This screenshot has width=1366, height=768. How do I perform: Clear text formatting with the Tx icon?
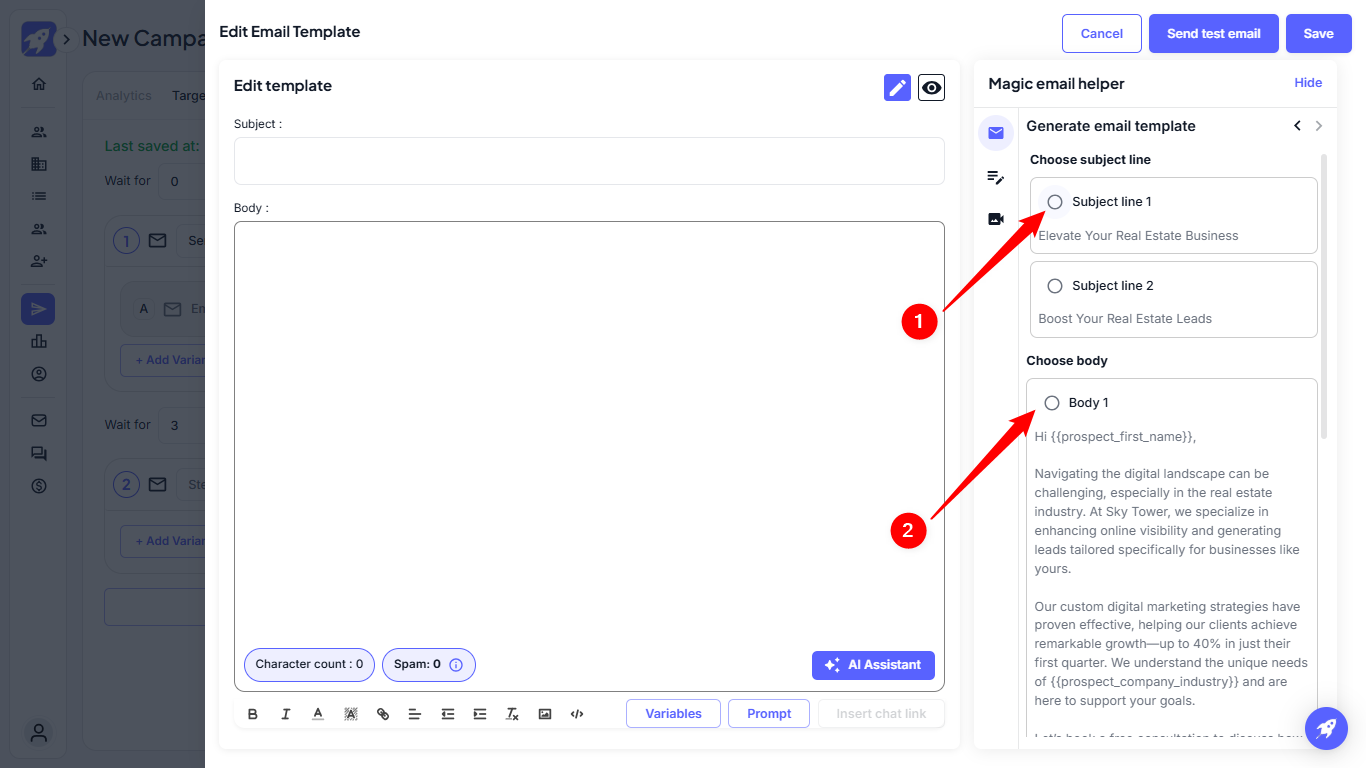pyautogui.click(x=512, y=714)
